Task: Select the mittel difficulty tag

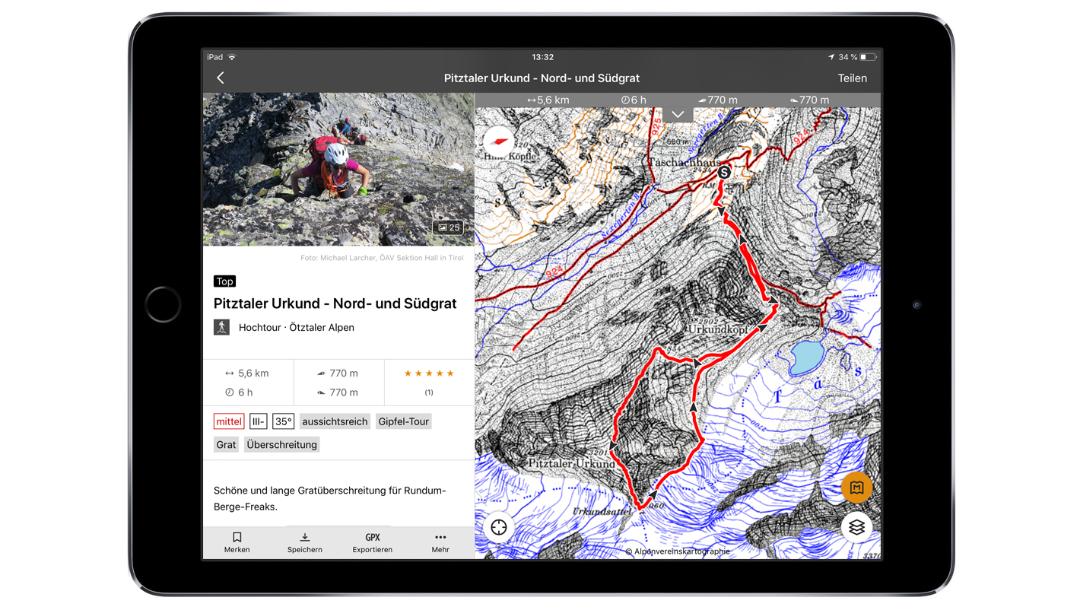Action: 229,421
